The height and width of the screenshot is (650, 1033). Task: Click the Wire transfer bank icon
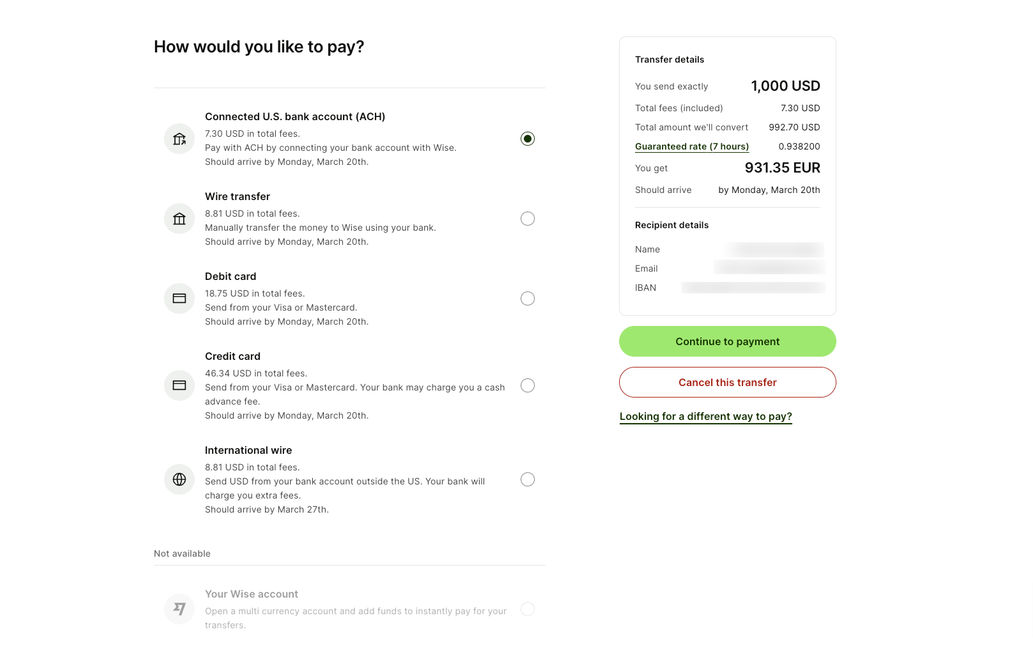179,219
